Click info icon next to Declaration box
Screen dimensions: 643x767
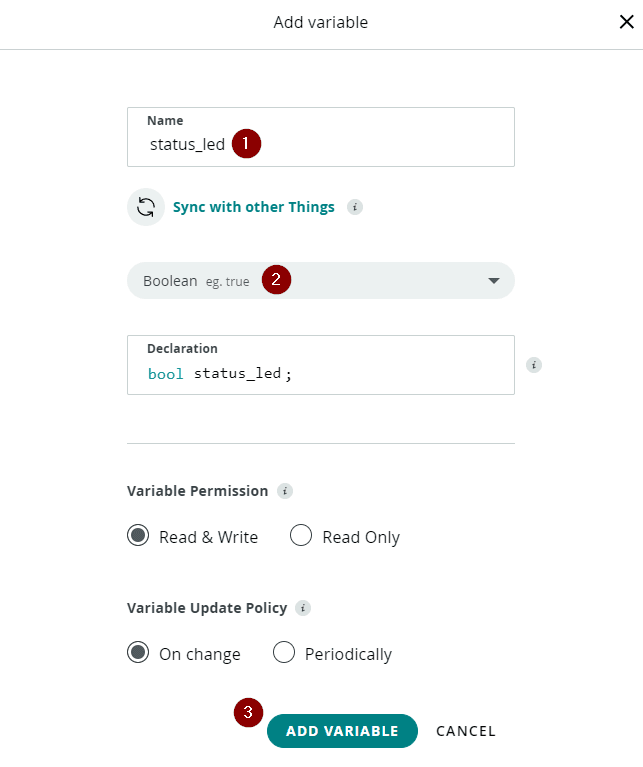[x=534, y=365]
